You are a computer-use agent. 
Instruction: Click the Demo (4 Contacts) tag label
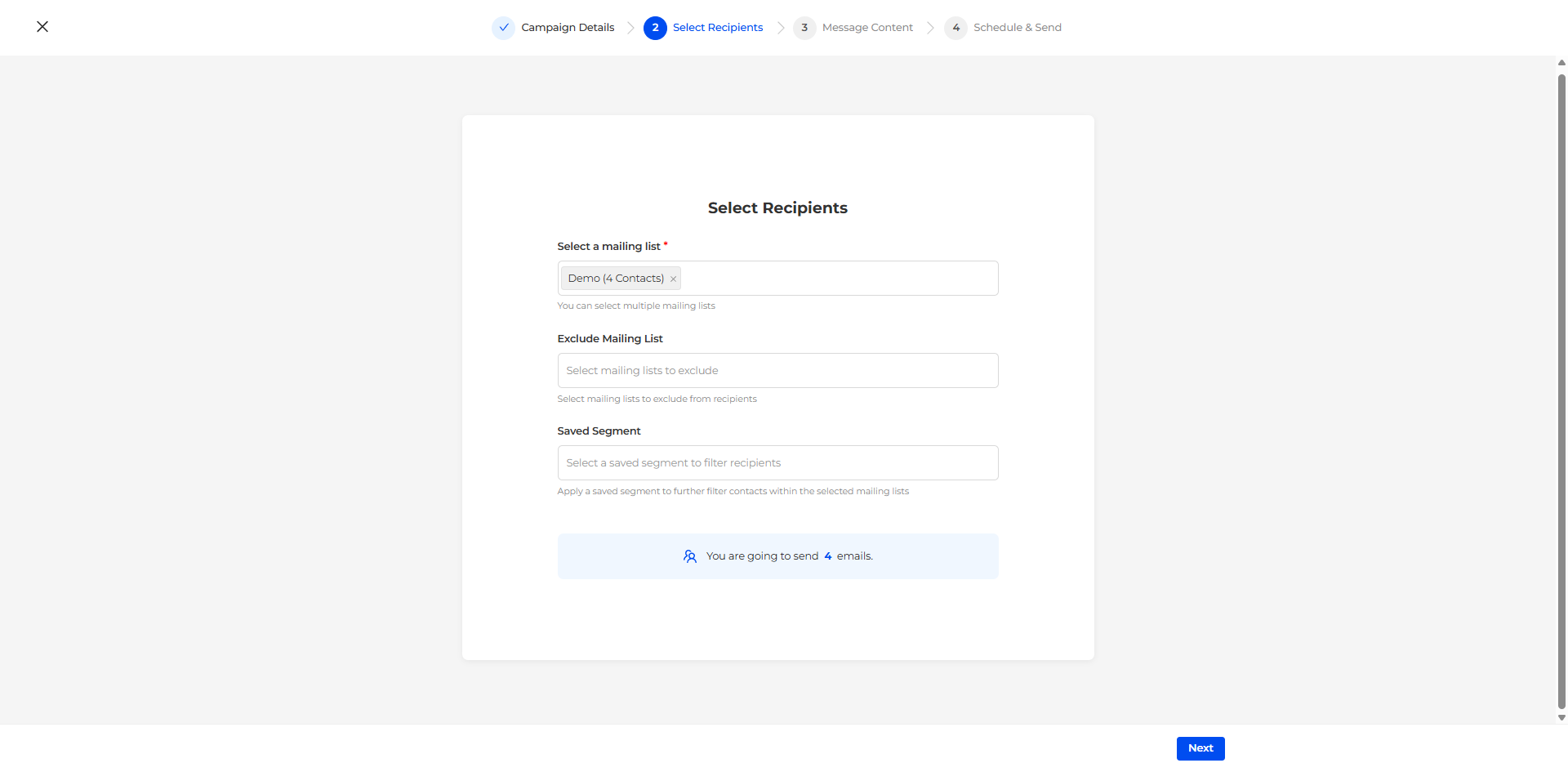click(616, 279)
